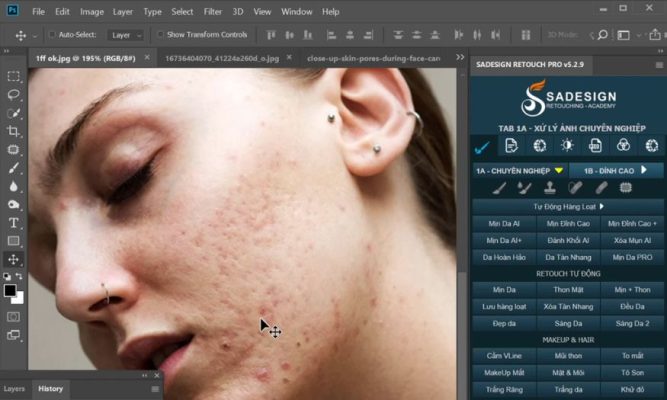This screenshot has width=667, height=400.
Task: Open the Filter menu
Action: point(212,12)
